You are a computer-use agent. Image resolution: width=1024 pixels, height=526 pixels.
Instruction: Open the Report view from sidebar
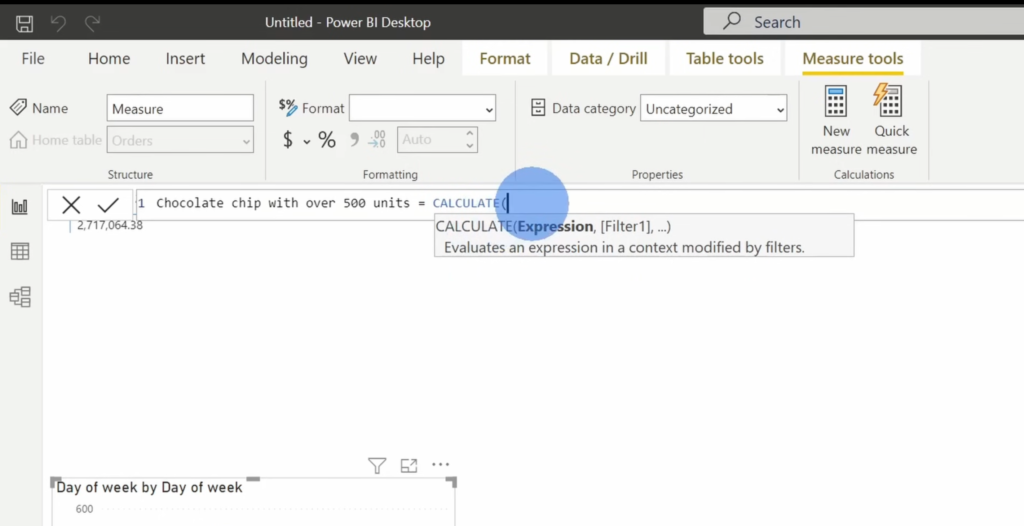(x=20, y=207)
